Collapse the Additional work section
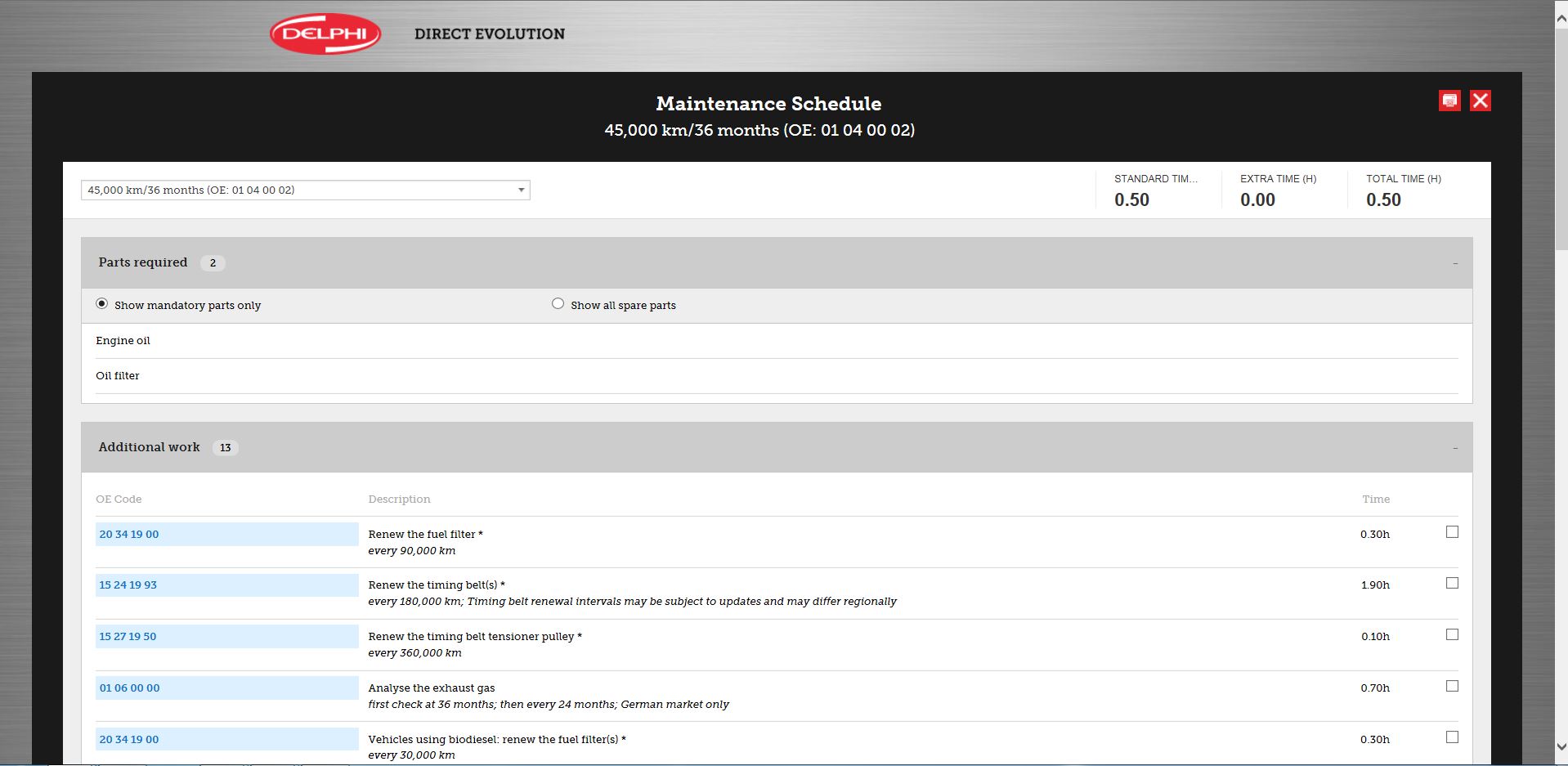1568x766 pixels. [1454, 448]
